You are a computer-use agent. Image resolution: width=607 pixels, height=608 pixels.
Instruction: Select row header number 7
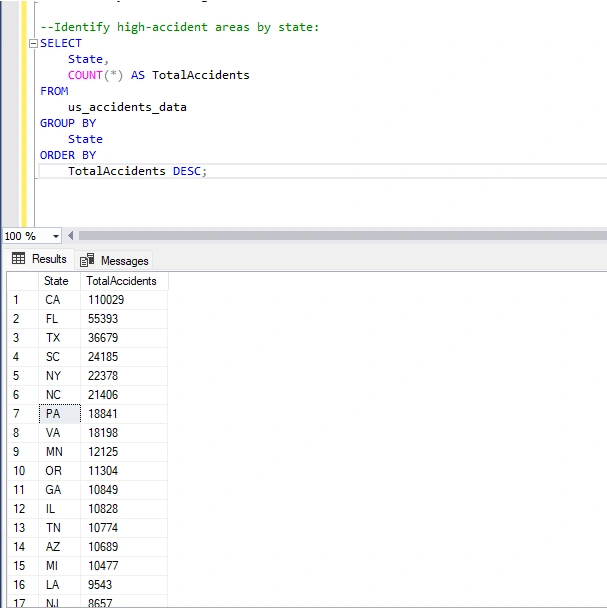coord(23,414)
